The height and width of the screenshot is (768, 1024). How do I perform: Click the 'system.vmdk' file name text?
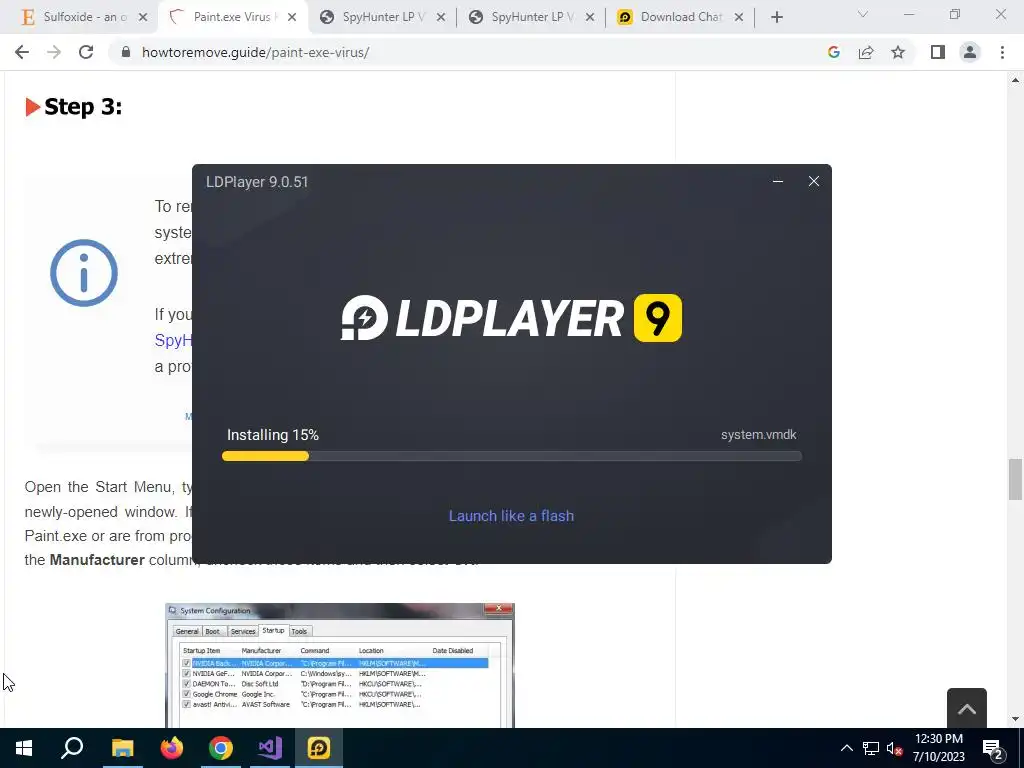758,435
